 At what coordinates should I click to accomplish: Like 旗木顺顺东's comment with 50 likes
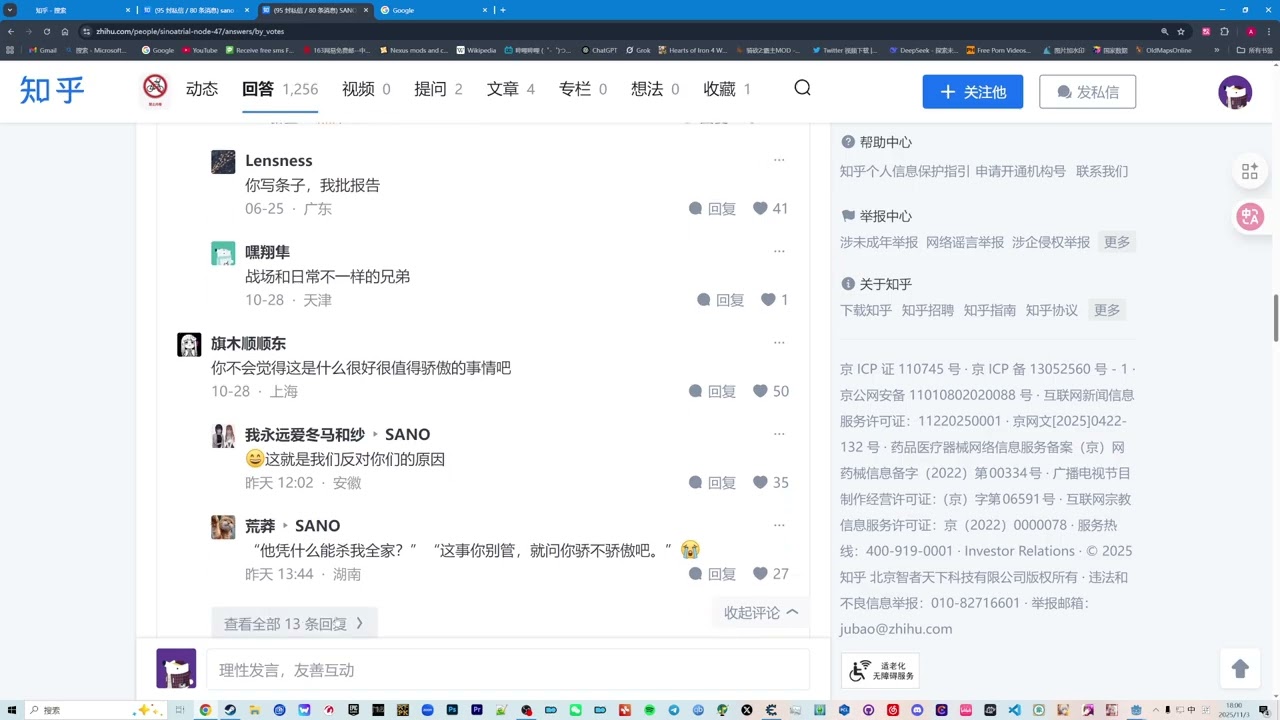tap(770, 391)
